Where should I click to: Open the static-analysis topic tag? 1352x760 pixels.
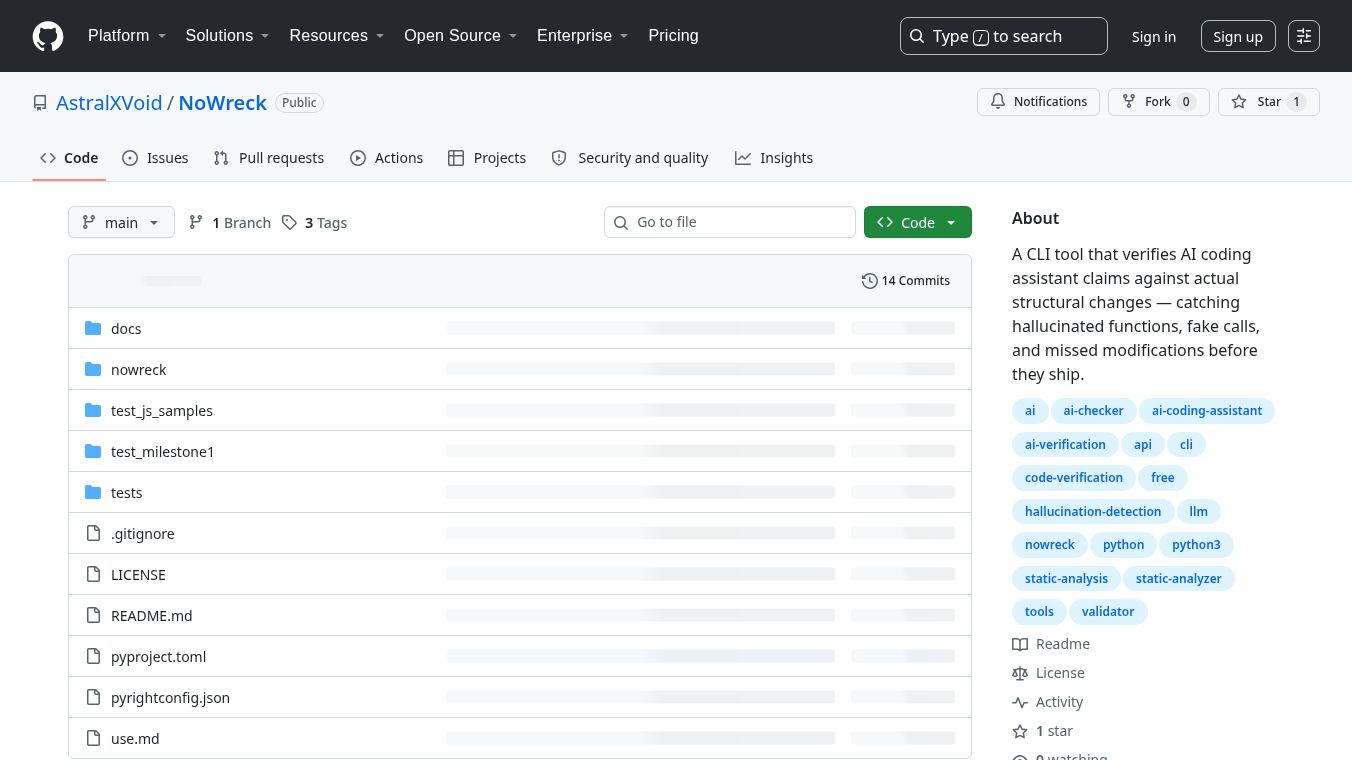pos(1066,578)
